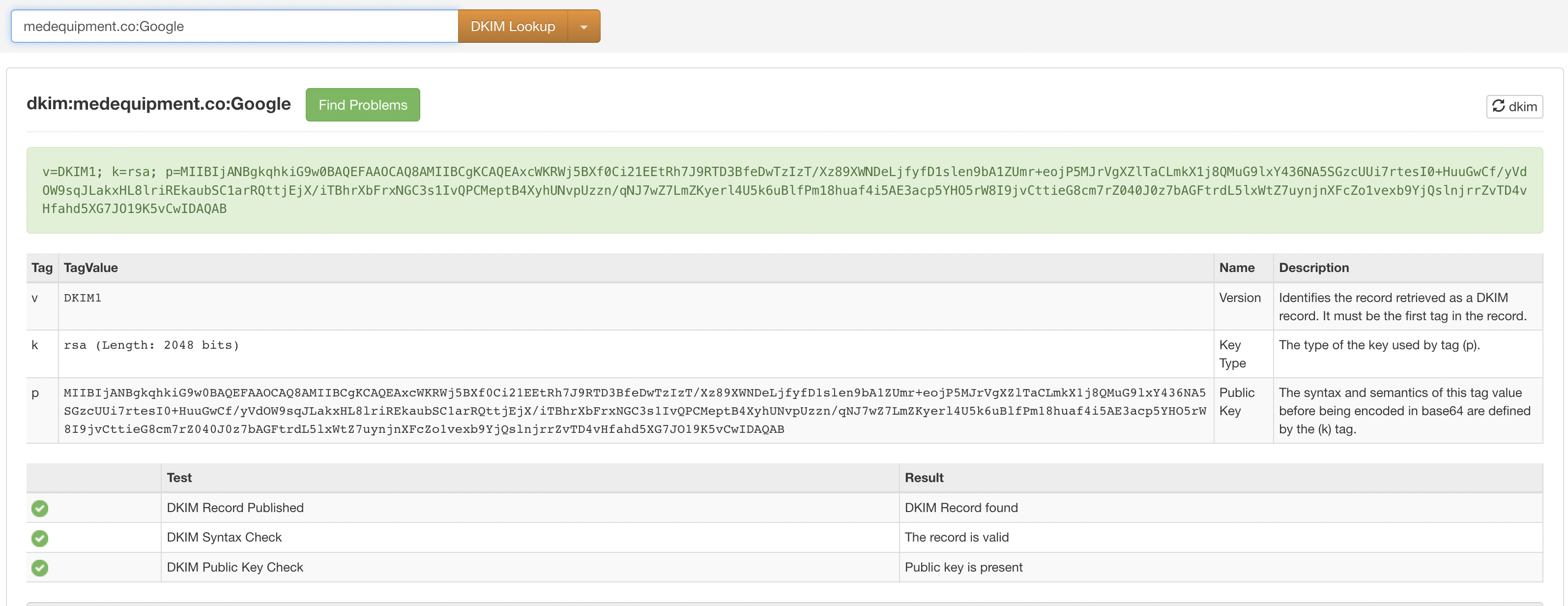Click the heading dkim:medequipment.co:Google
Viewport: 1568px width, 606px height.
[158, 104]
